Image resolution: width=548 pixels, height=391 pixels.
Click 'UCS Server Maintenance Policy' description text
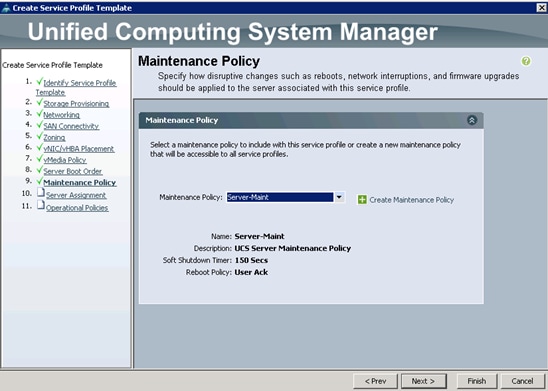pos(293,248)
